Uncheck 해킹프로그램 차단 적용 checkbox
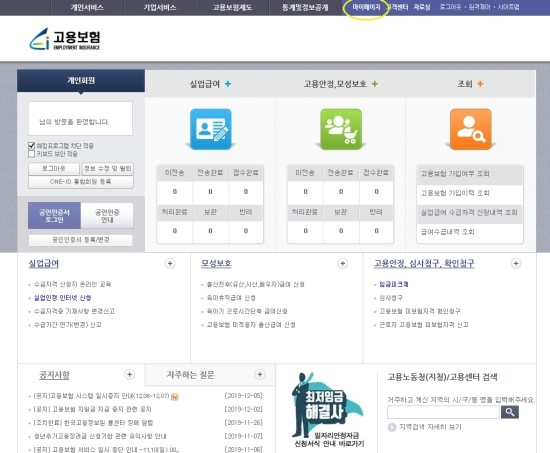The image size is (550, 453). point(32,145)
